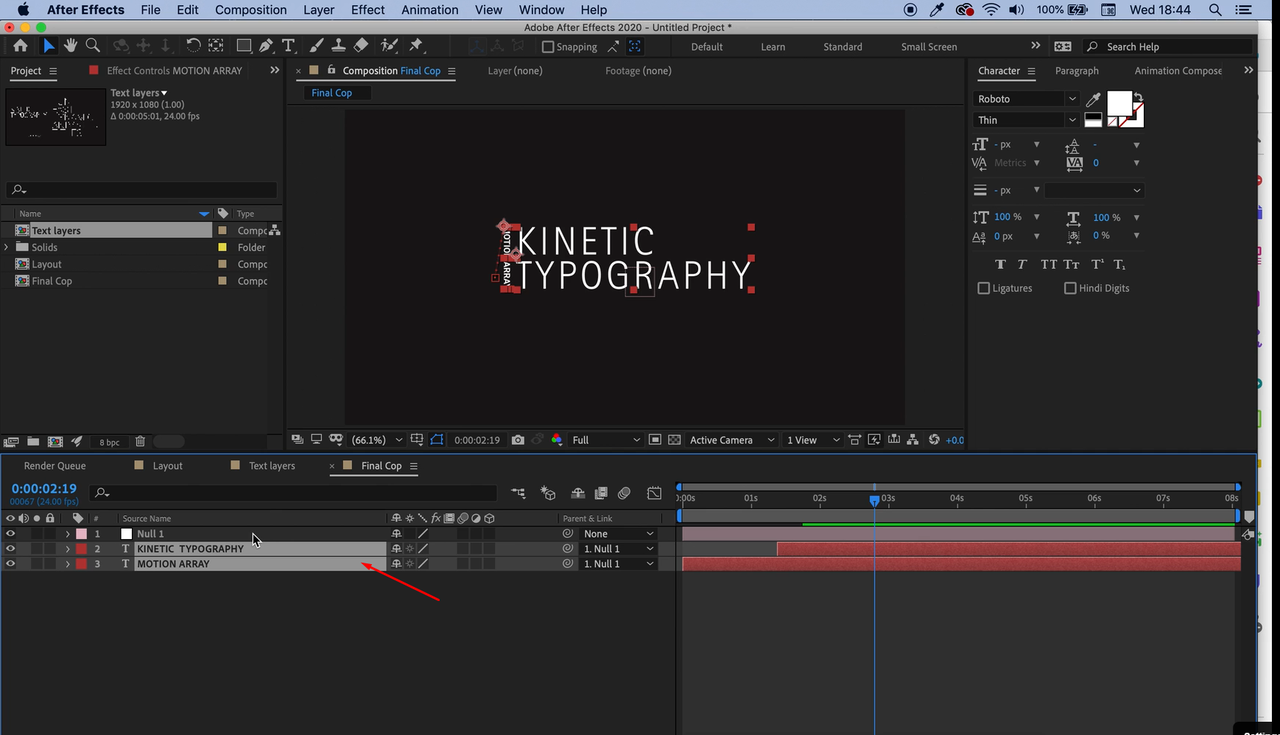Open the Roboto font family dropdown

point(1072,98)
